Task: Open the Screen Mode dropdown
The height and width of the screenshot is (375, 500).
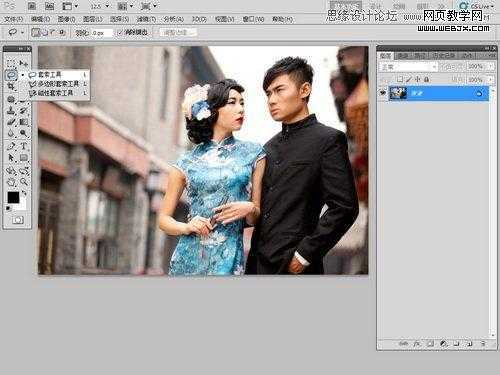Action: 148,6
